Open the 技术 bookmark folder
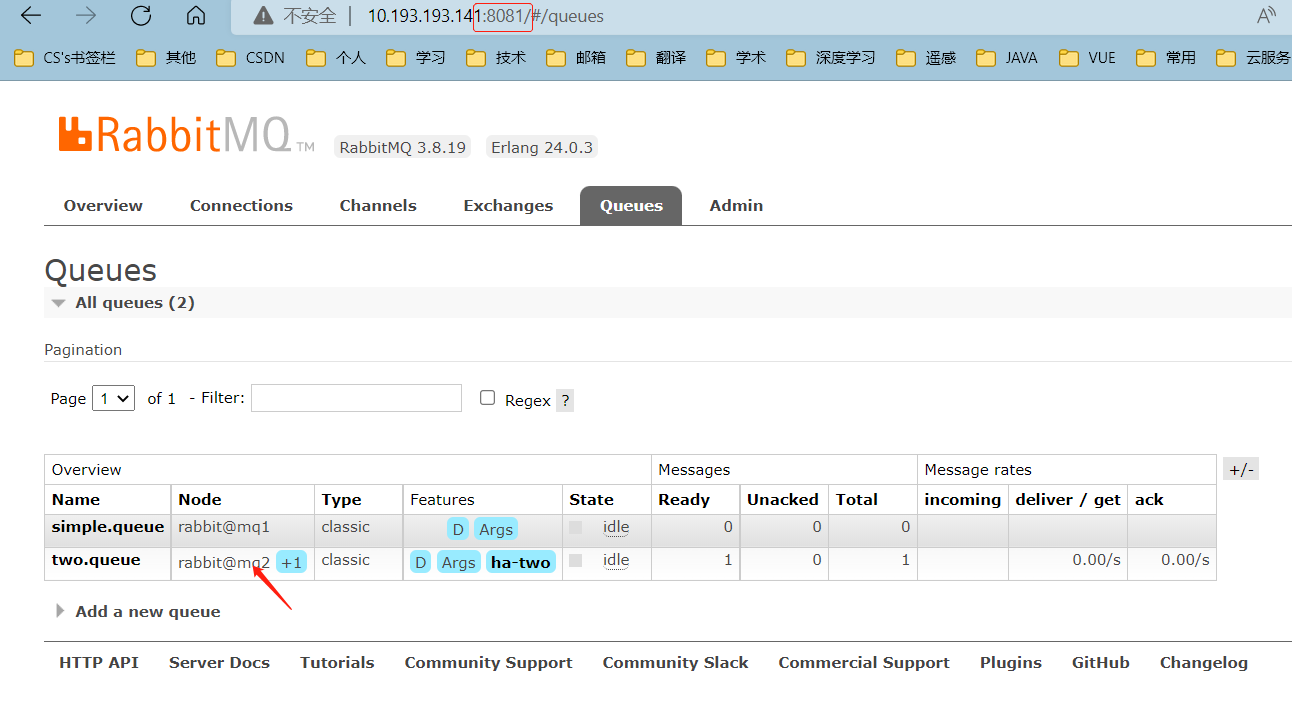1292x704 pixels. coord(496,58)
